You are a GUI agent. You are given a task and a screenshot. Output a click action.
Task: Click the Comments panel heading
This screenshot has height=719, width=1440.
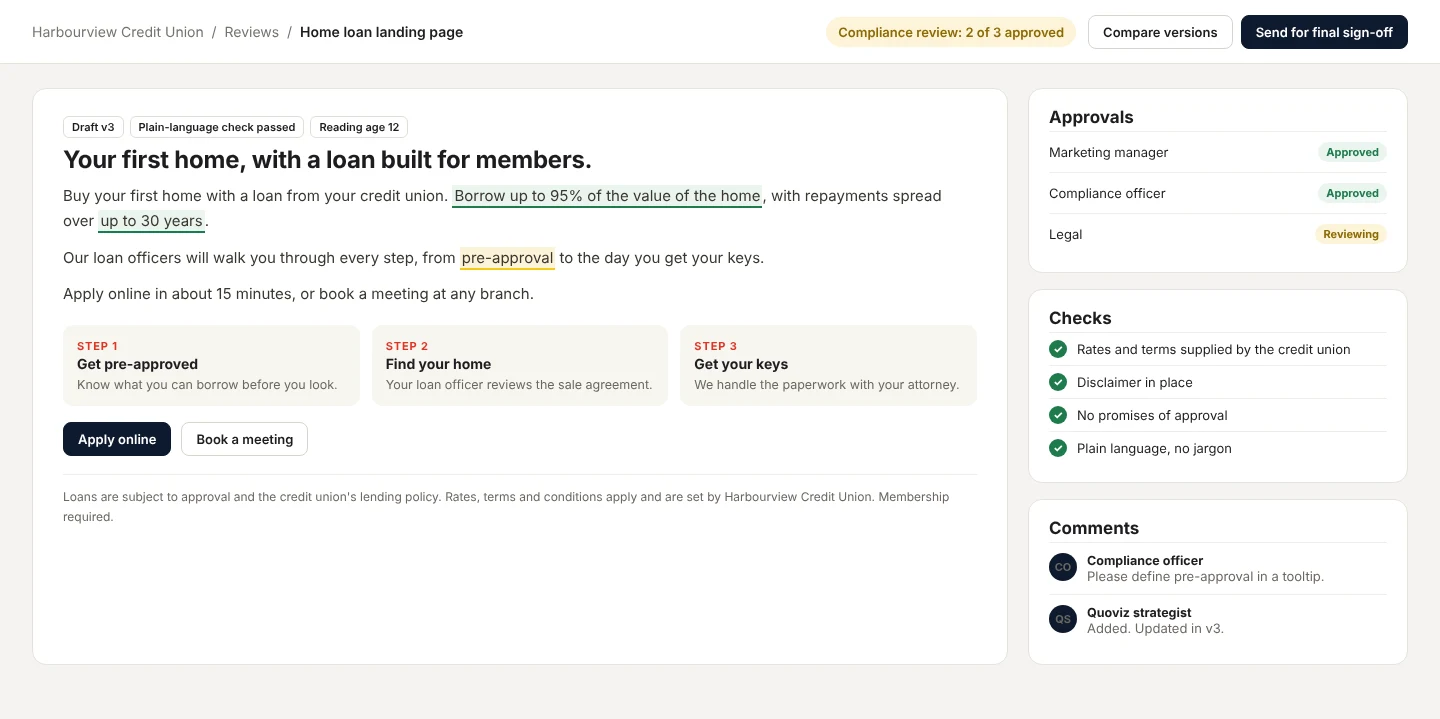pos(1094,528)
